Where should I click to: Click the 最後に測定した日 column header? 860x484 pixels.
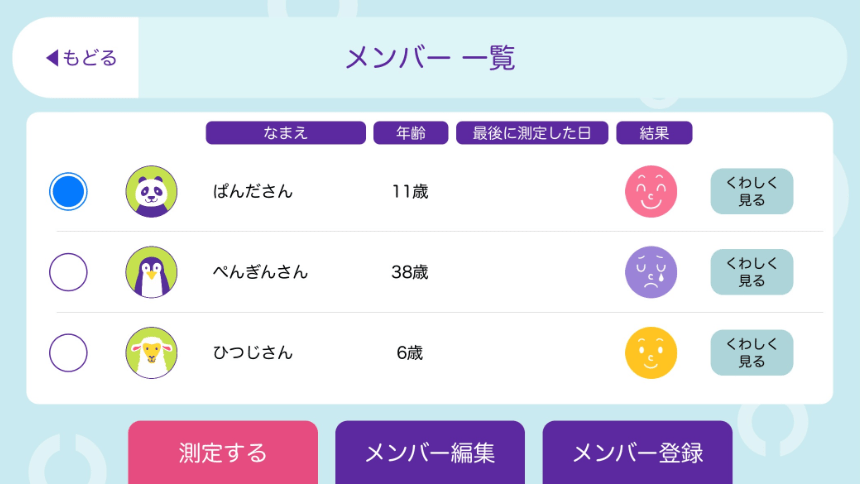tap(532, 133)
